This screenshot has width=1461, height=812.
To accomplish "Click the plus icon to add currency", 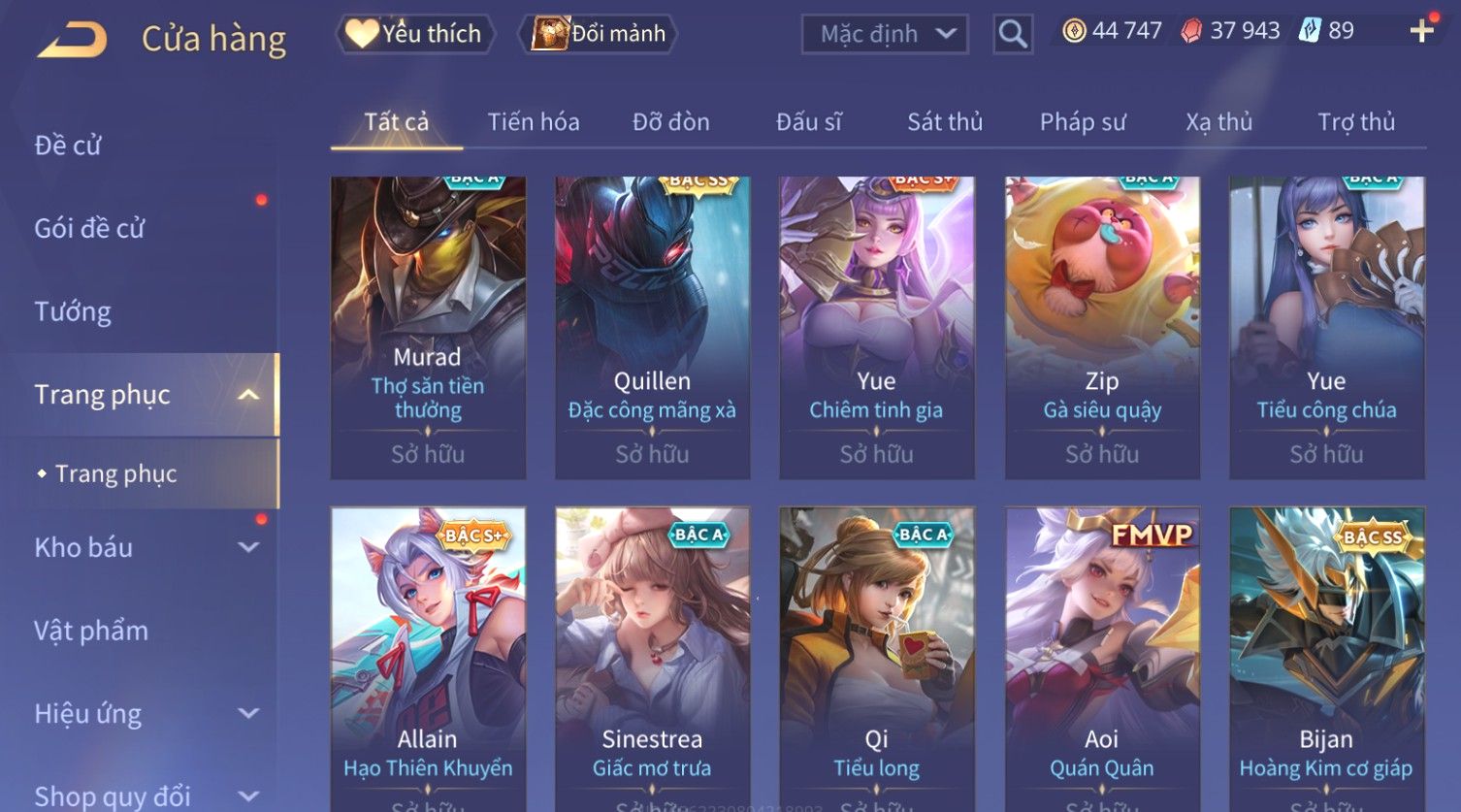I will [1421, 32].
